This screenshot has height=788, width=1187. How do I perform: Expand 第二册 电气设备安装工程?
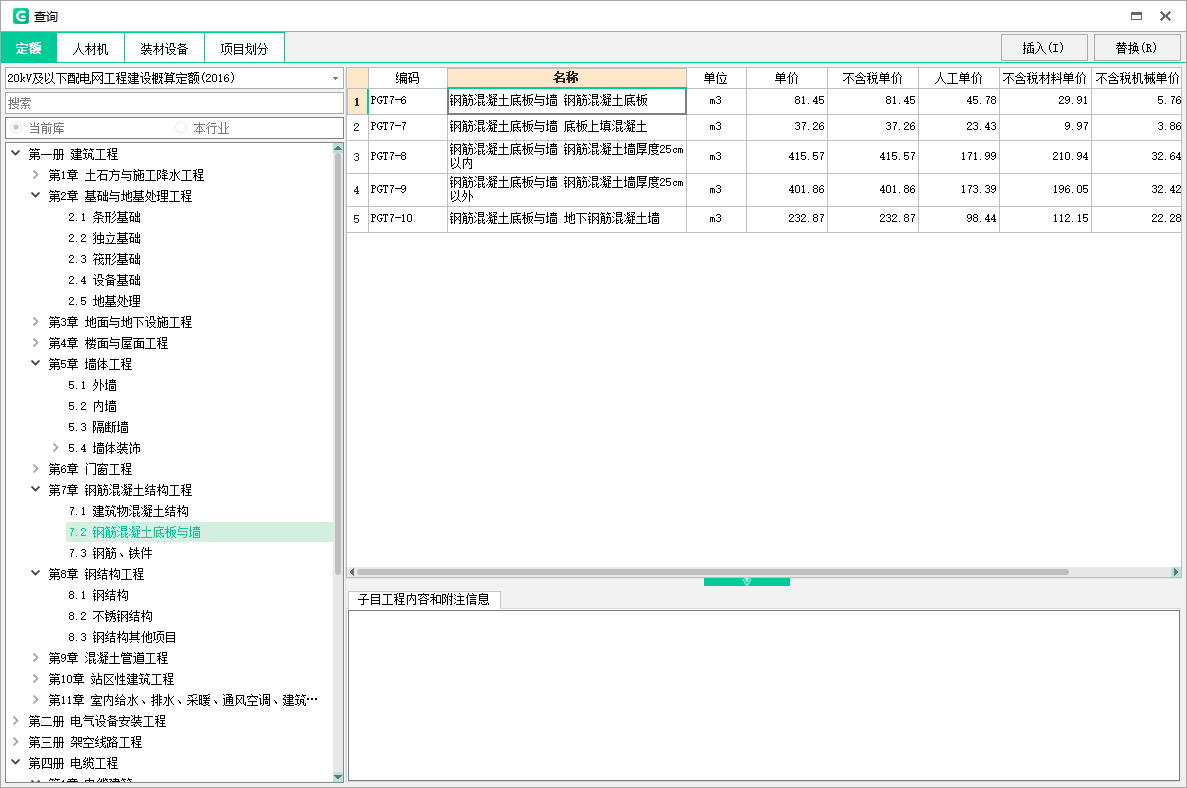point(15,721)
